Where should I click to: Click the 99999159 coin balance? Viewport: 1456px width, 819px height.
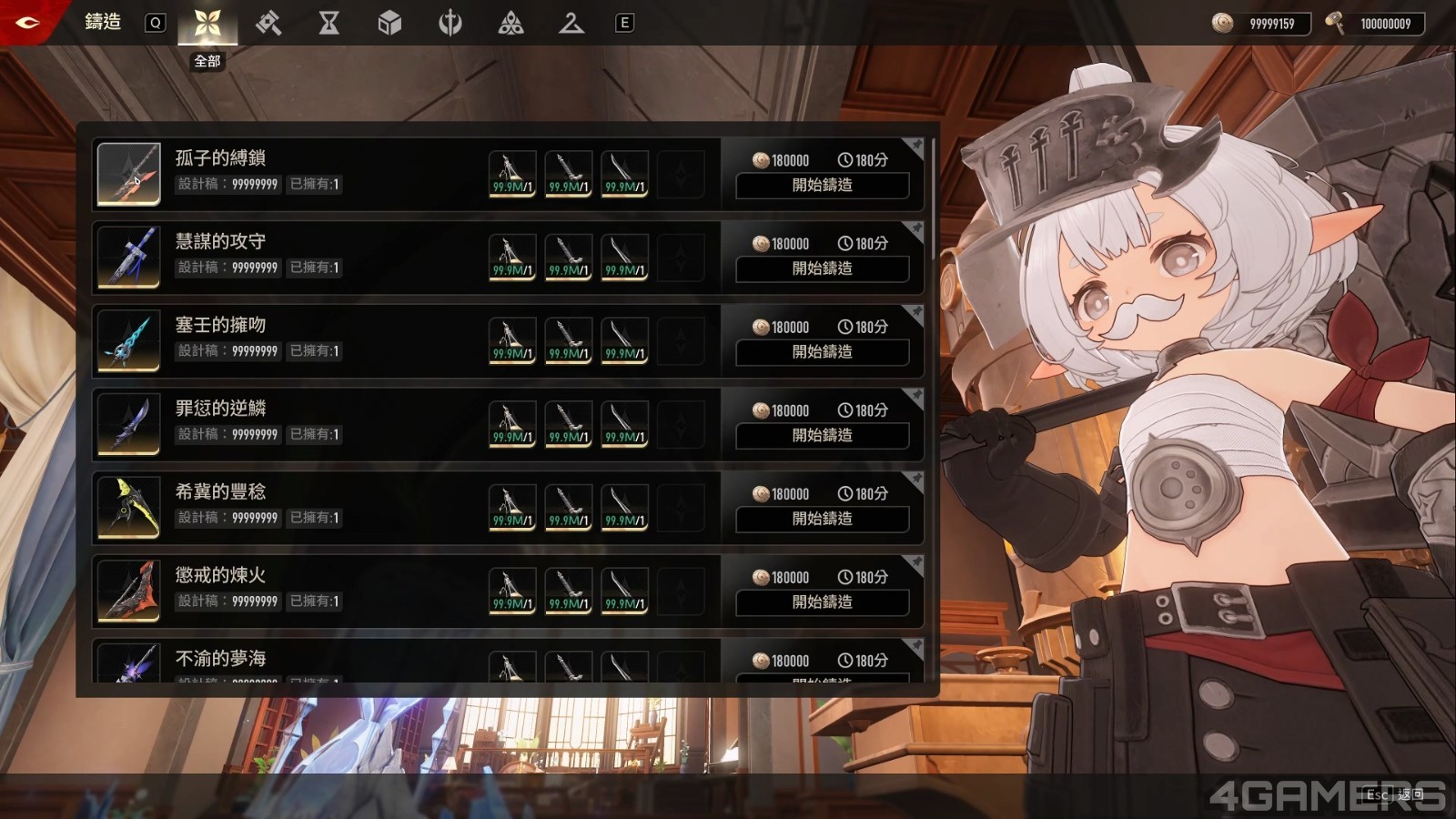(x=1272, y=24)
